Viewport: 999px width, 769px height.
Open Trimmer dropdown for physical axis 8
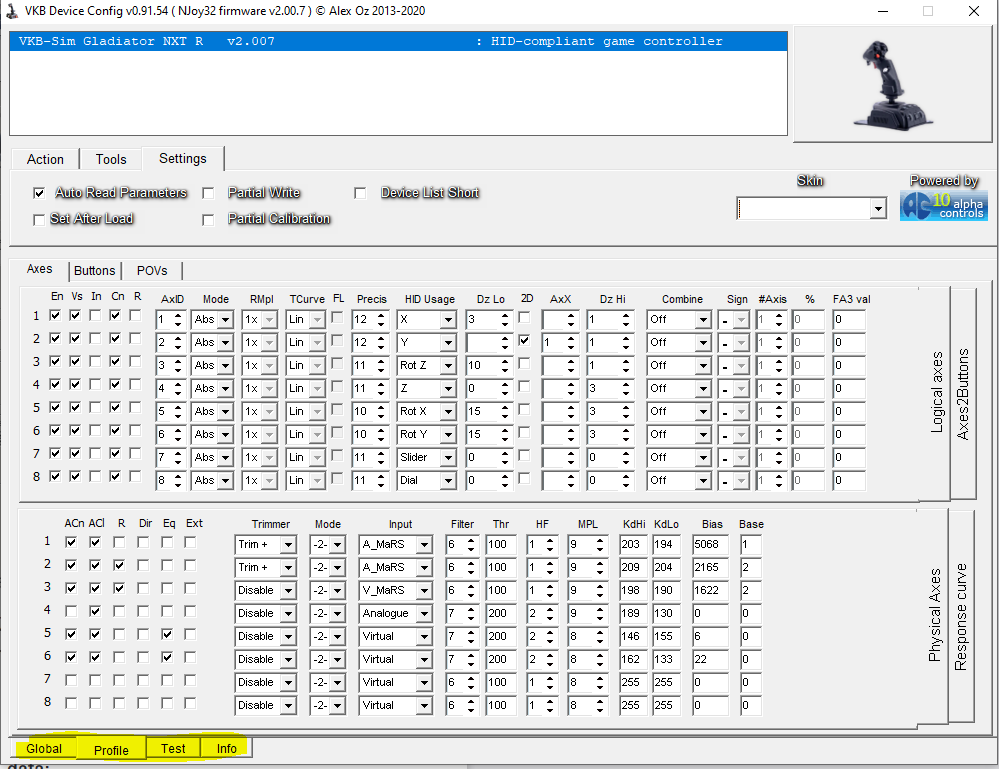point(289,705)
